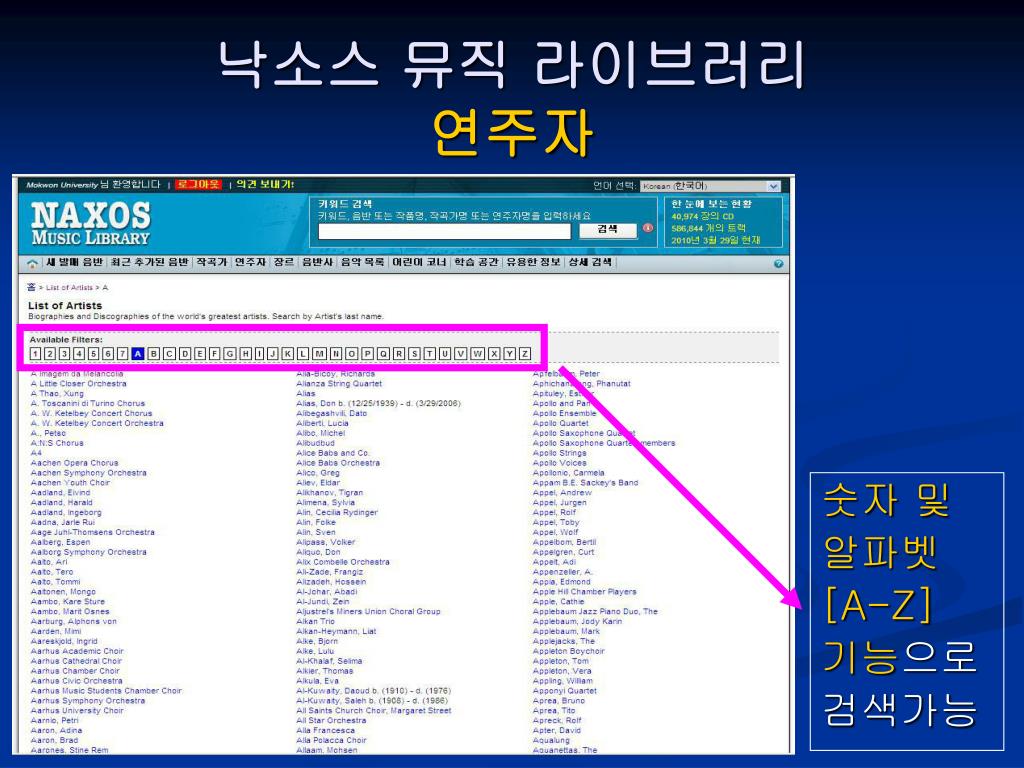Open the help question-mark icon

pyautogui.click(x=778, y=264)
